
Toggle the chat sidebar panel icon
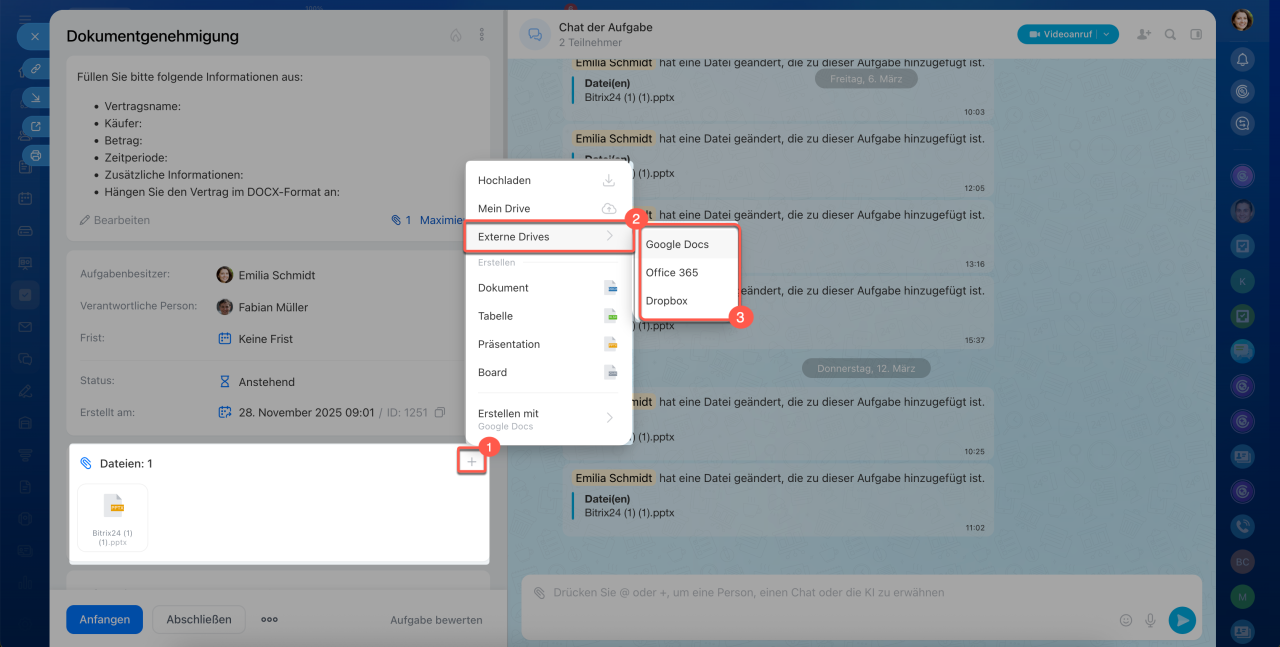pyautogui.click(x=1196, y=35)
